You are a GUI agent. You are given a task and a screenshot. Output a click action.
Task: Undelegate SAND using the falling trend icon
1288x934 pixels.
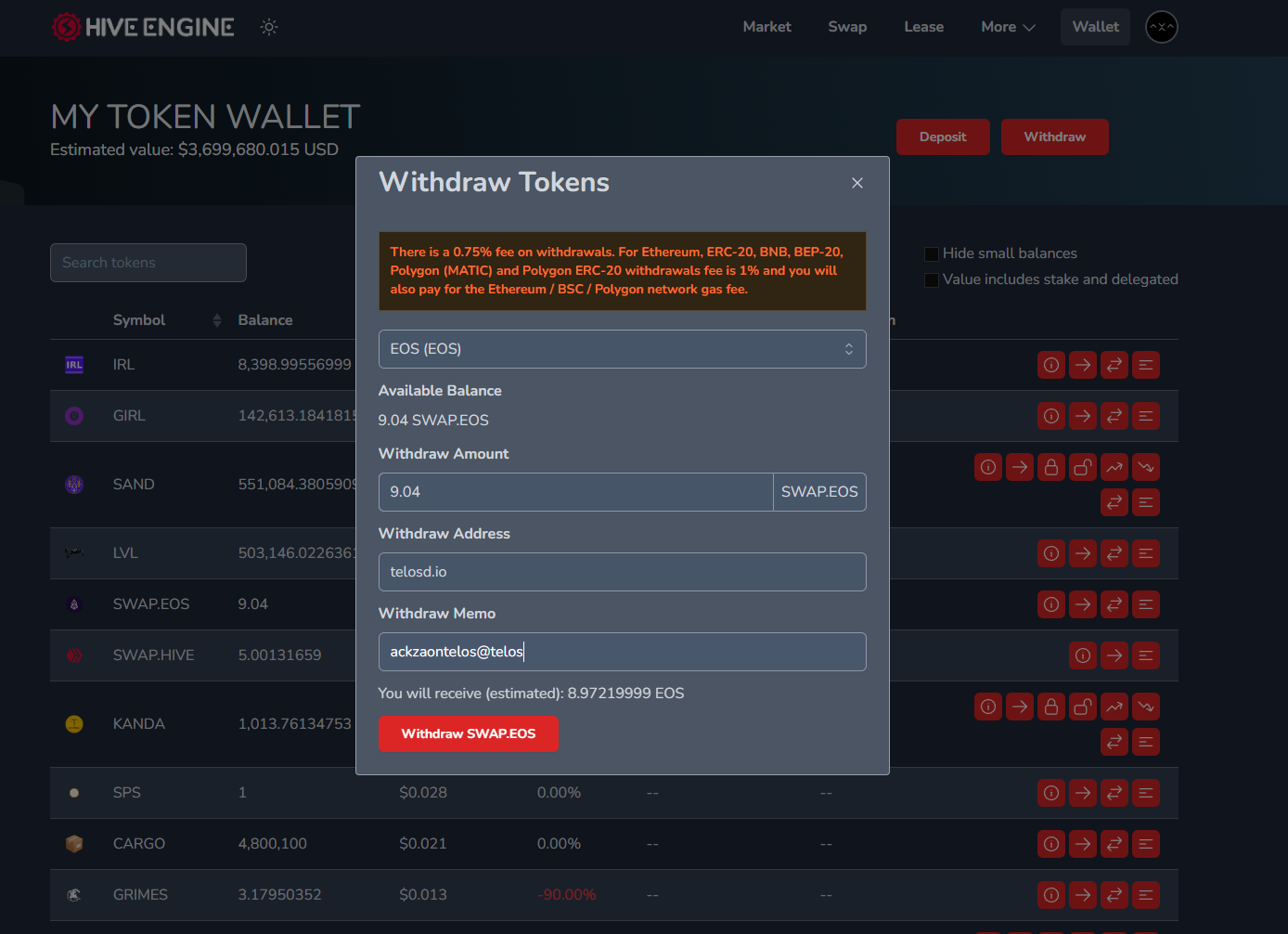(x=1146, y=467)
